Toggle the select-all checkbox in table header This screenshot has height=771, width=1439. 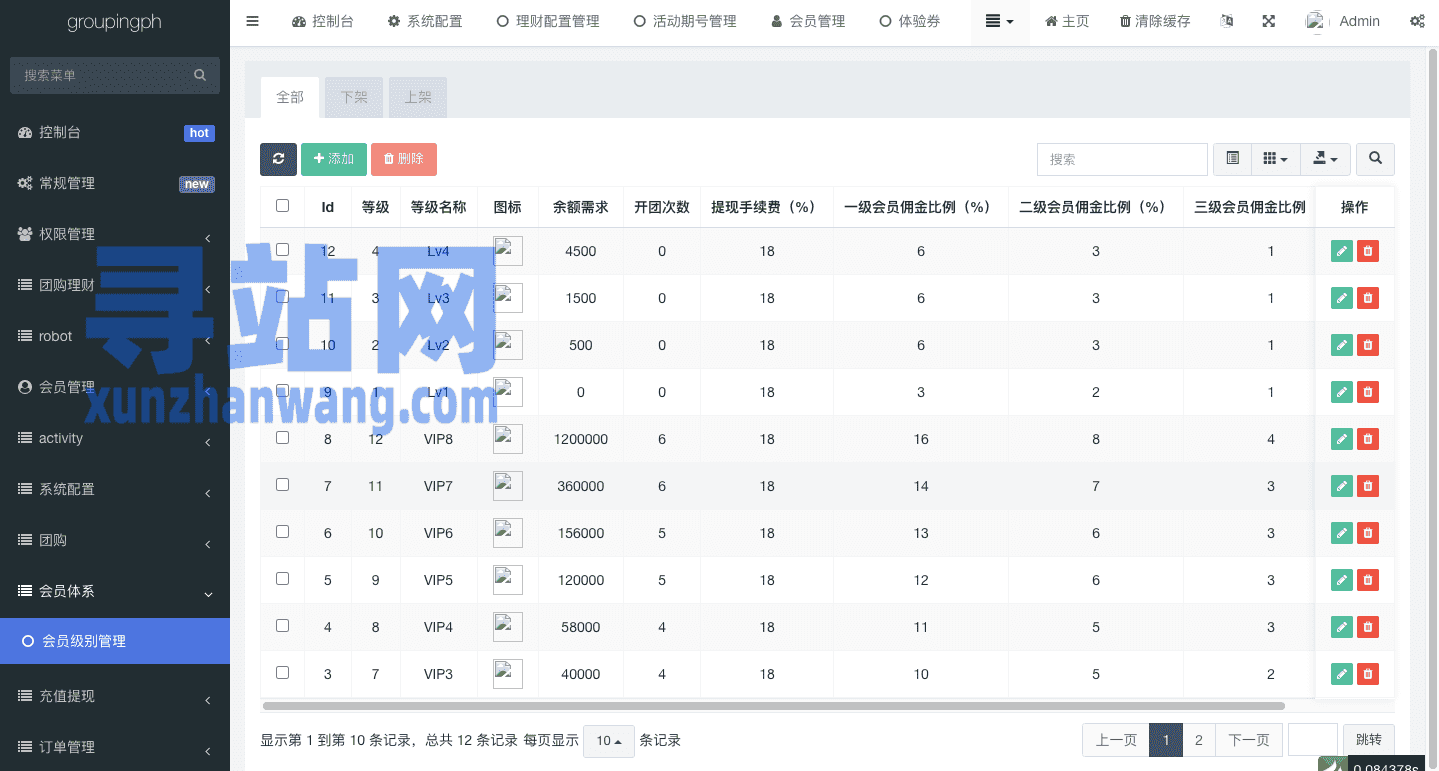click(x=282, y=205)
